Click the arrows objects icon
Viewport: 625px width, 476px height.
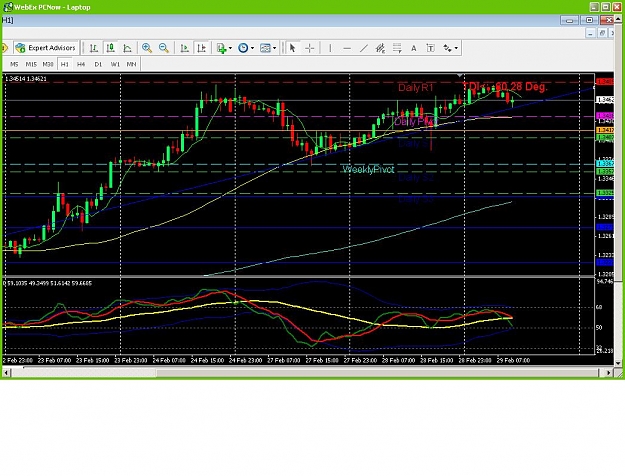448,48
